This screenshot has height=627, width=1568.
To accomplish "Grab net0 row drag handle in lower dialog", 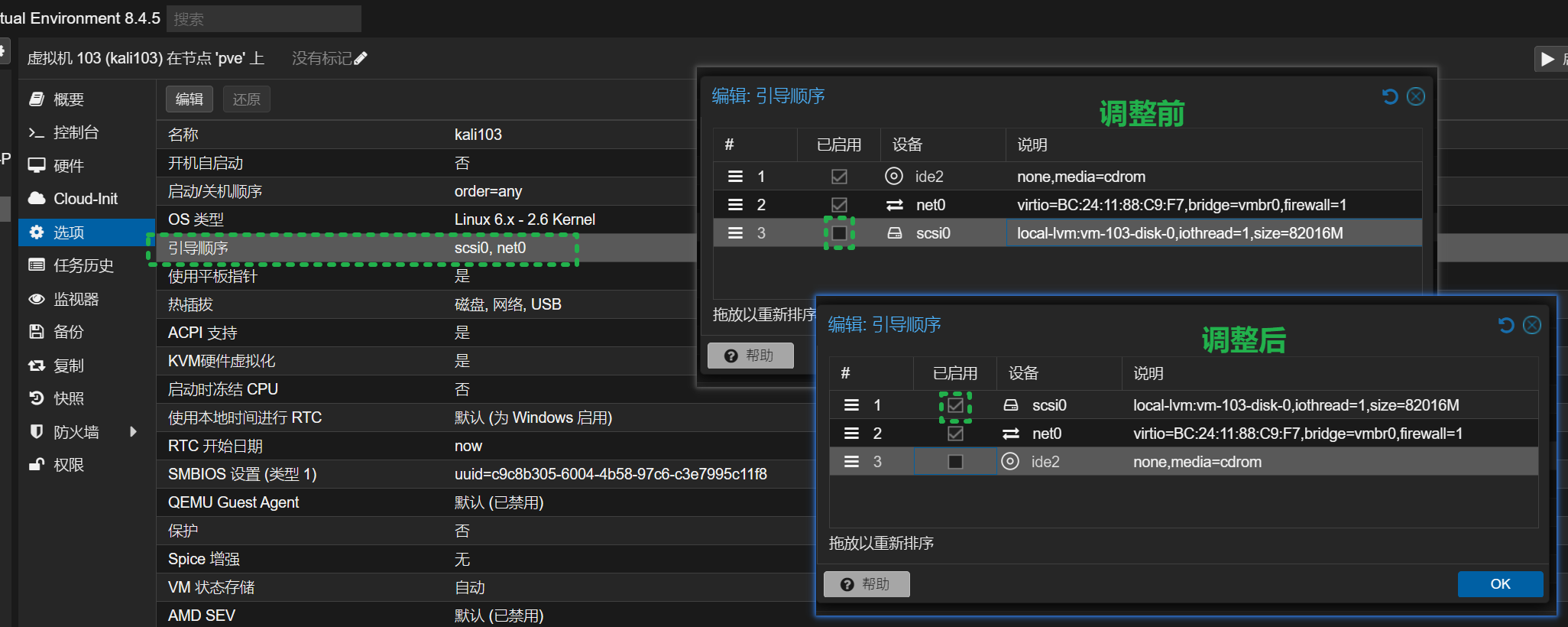I will (851, 434).
